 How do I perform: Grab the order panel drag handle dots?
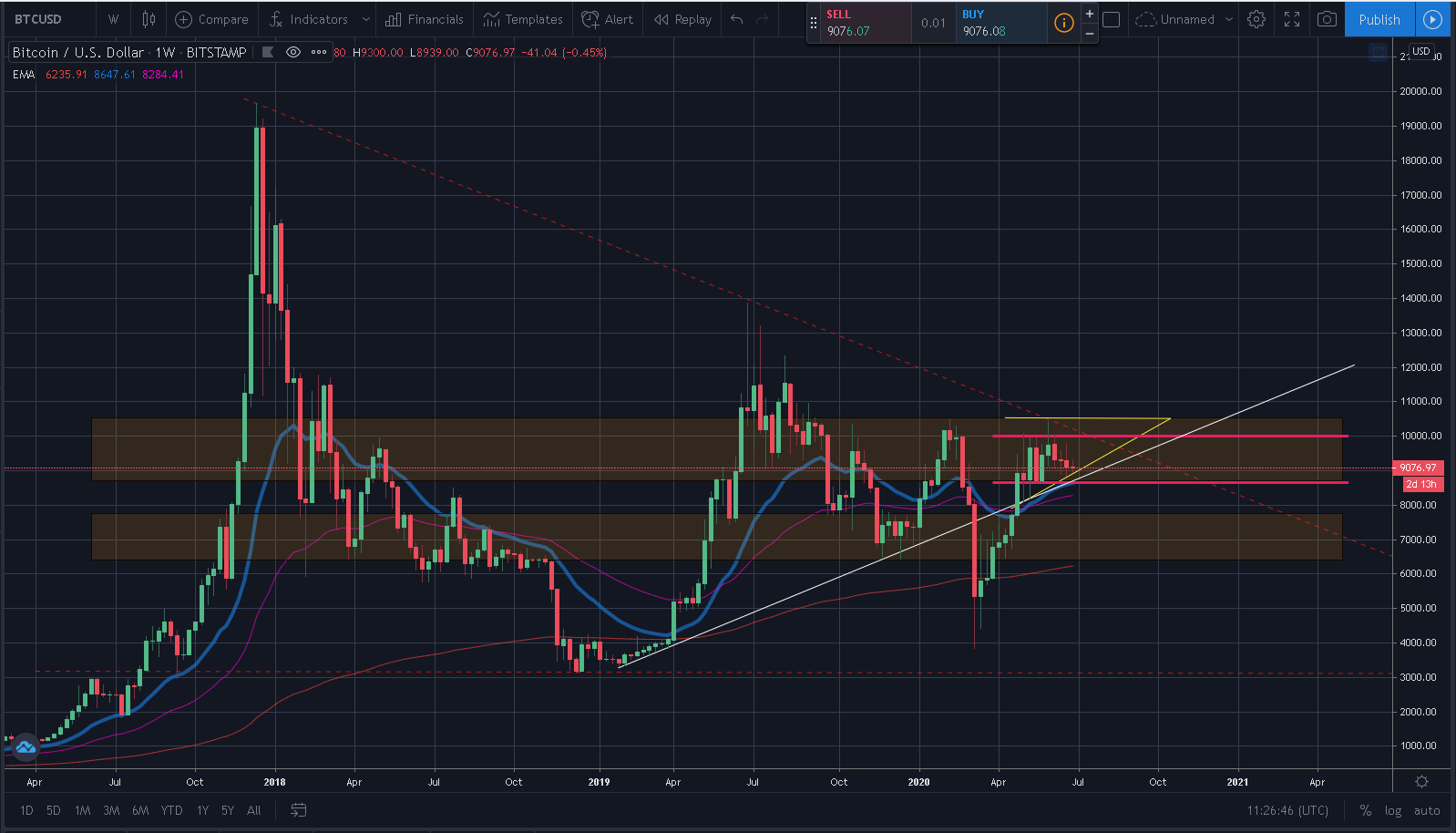tap(814, 23)
